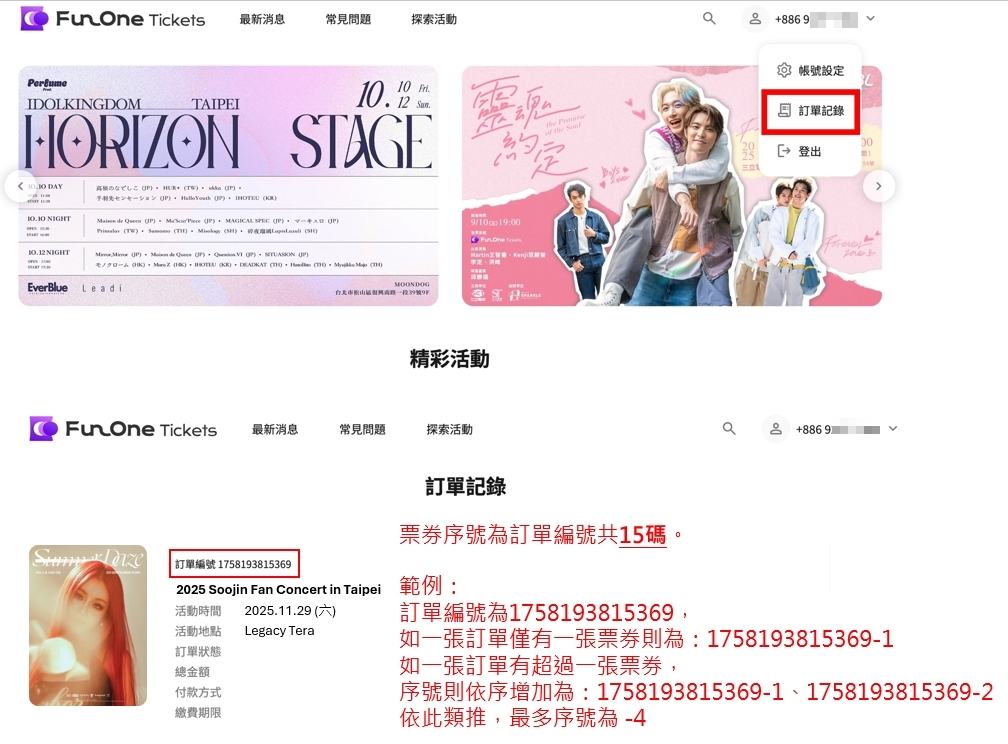Select 訂單記錄 from the account menu
1008x744 pixels.
[x=821, y=111]
